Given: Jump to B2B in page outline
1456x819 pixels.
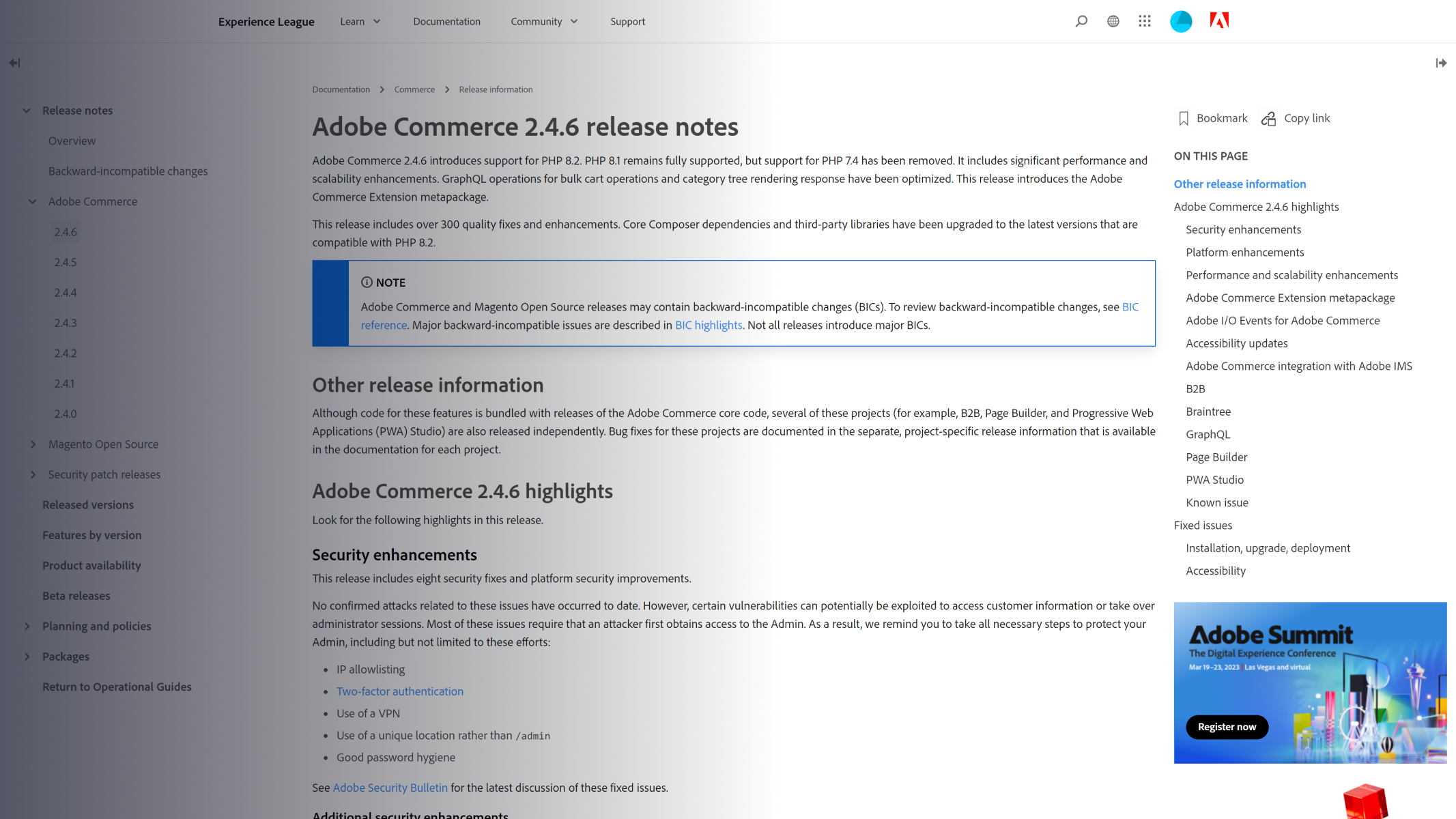Looking at the screenshot, I should pos(1195,389).
